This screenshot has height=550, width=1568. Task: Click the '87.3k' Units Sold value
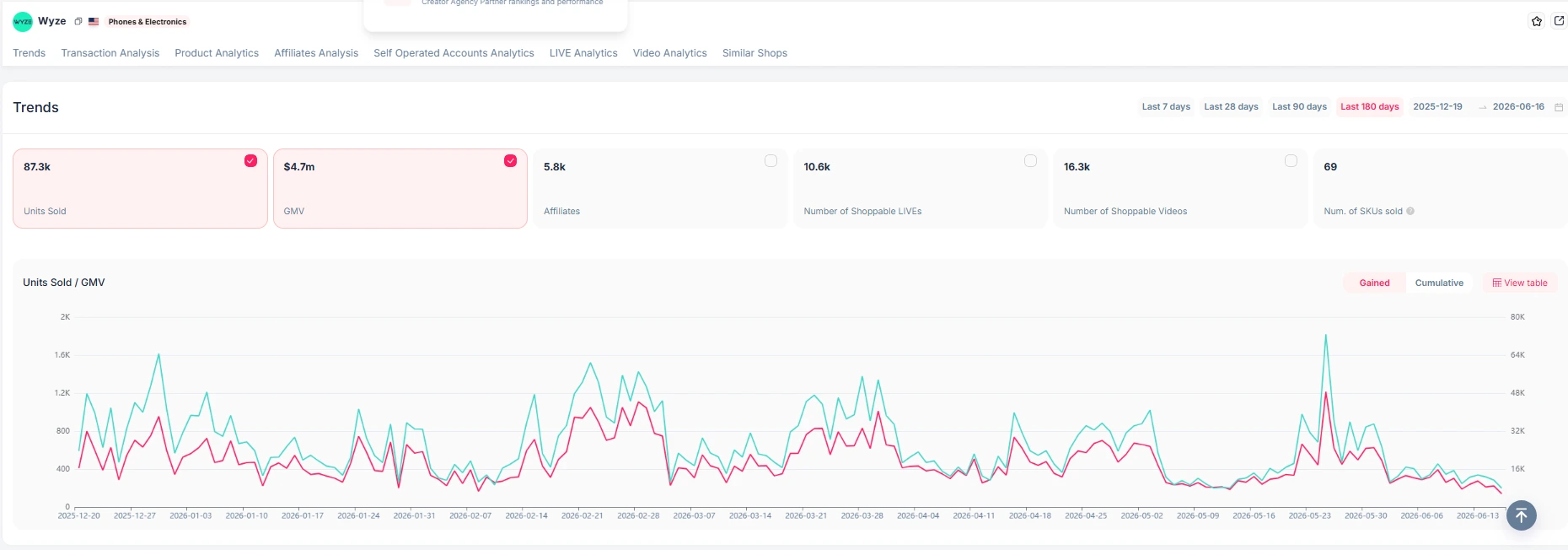pyautogui.click(x=37, y=167)
